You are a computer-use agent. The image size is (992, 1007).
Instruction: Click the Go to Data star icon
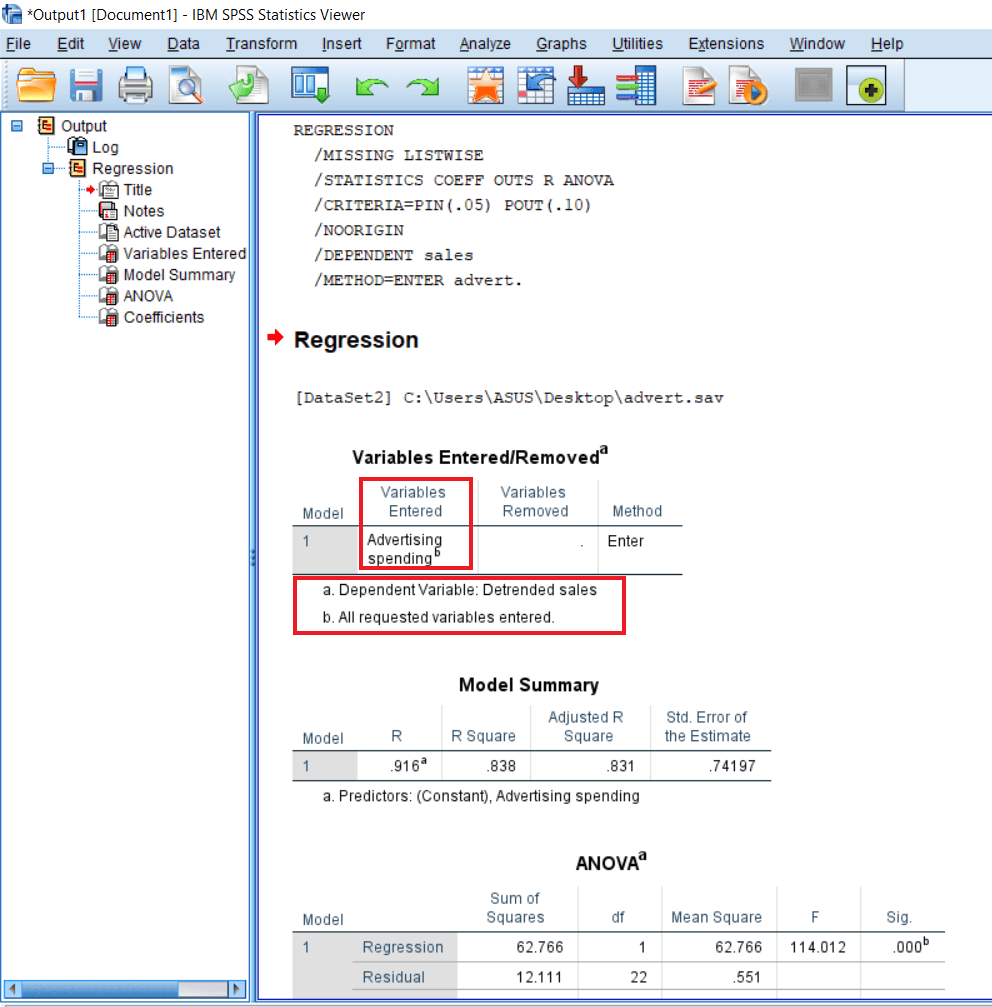(x=485, y=85)
